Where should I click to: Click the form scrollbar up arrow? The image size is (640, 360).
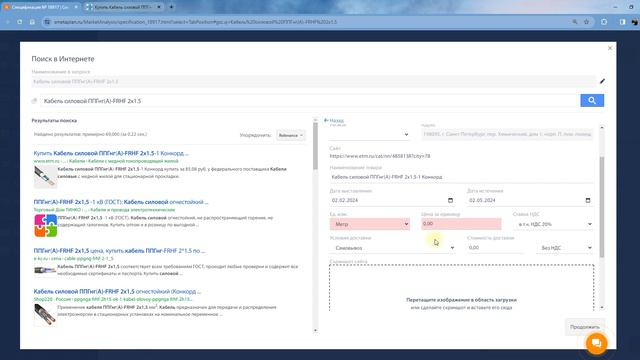click(602, 128)
